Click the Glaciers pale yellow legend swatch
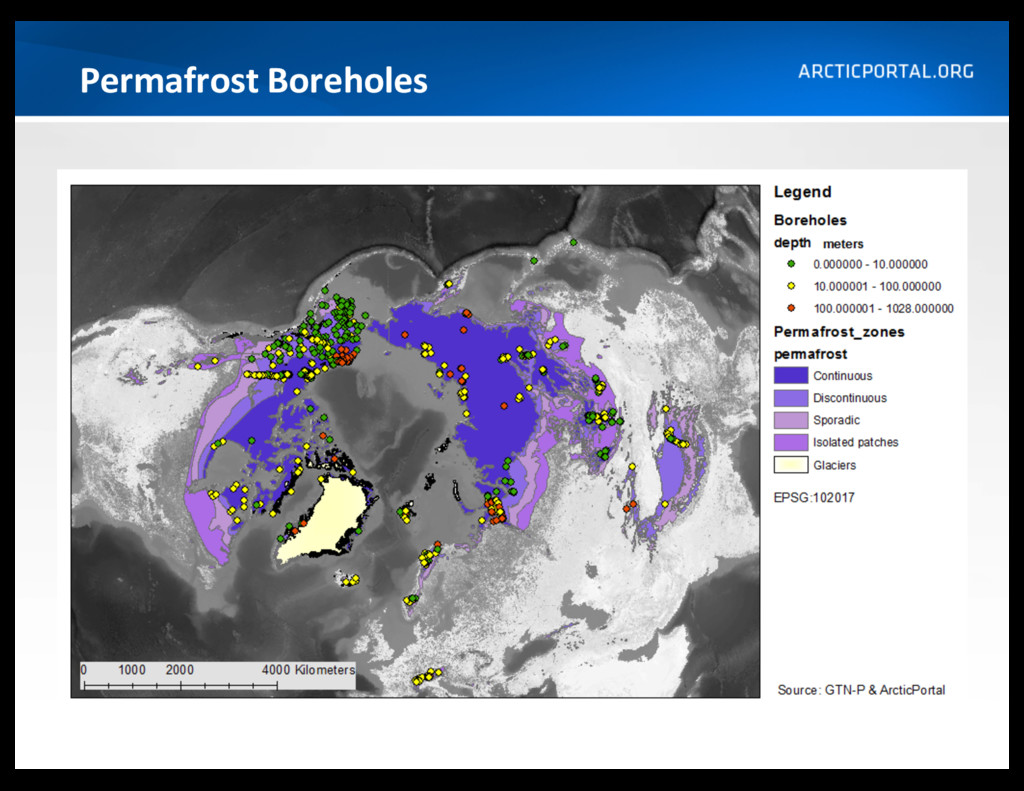Viewport: 1024px width, 791px height. tap(790, 465)
